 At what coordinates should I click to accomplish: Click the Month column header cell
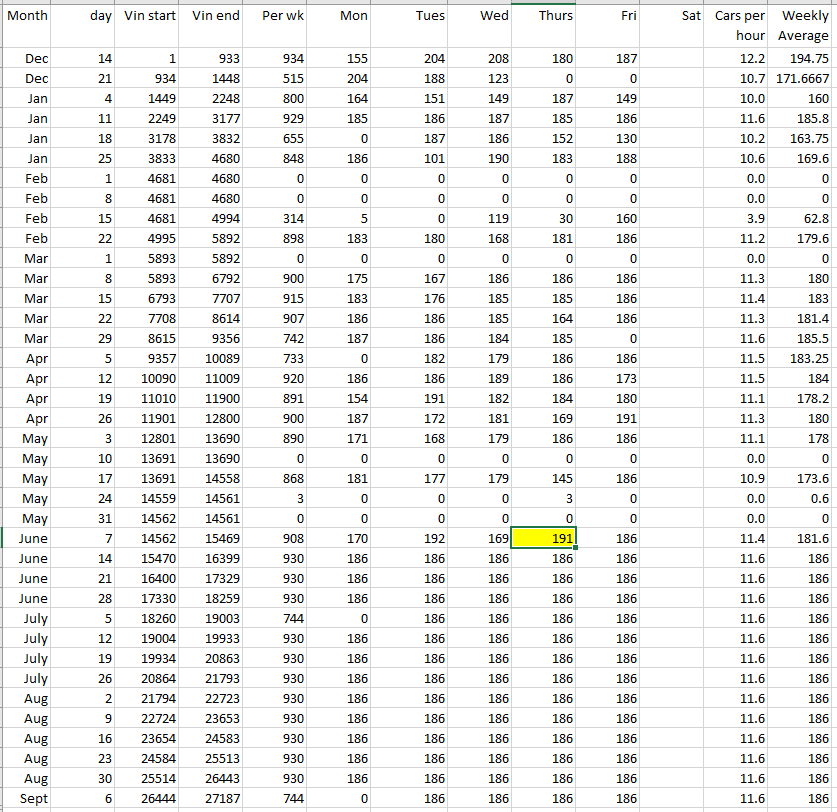tap(27, 17)
